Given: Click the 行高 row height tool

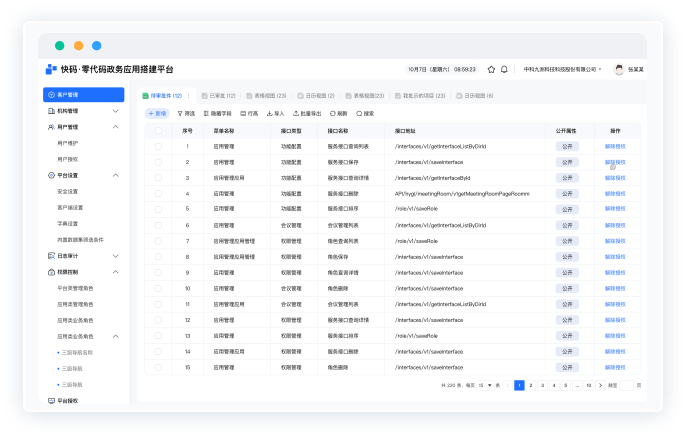Looking at the screenshot, I should [x=249, y=114].
